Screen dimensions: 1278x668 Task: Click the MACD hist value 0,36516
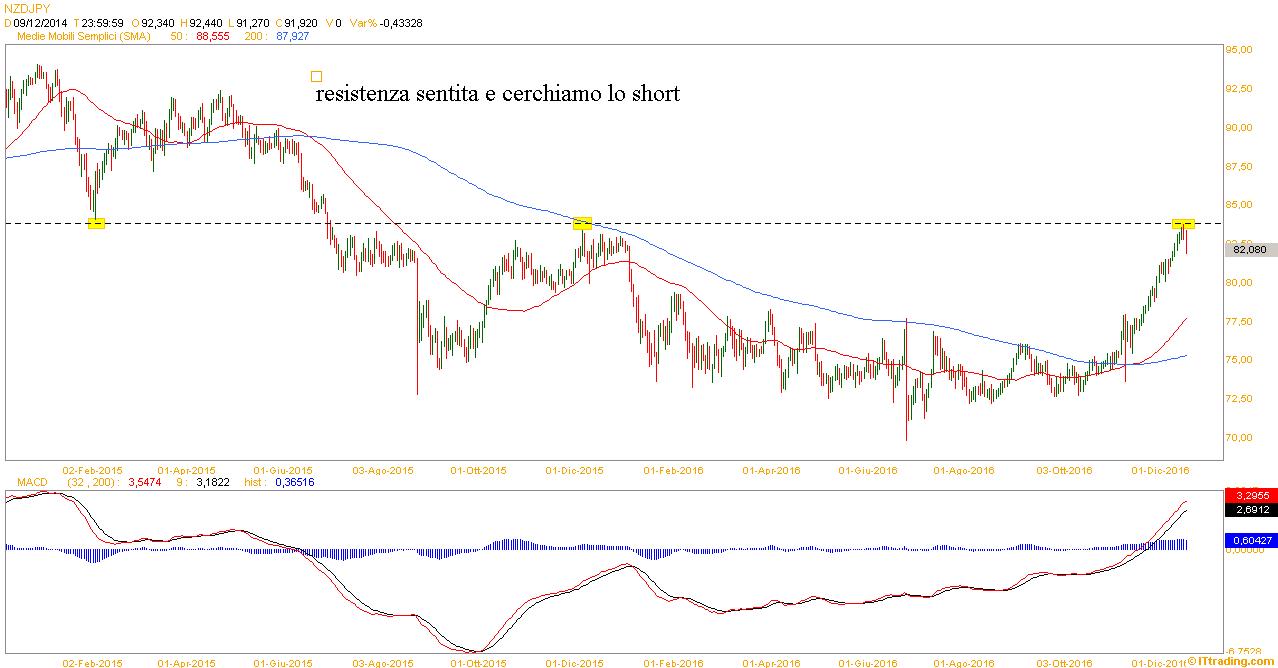(x=294, y=482)
